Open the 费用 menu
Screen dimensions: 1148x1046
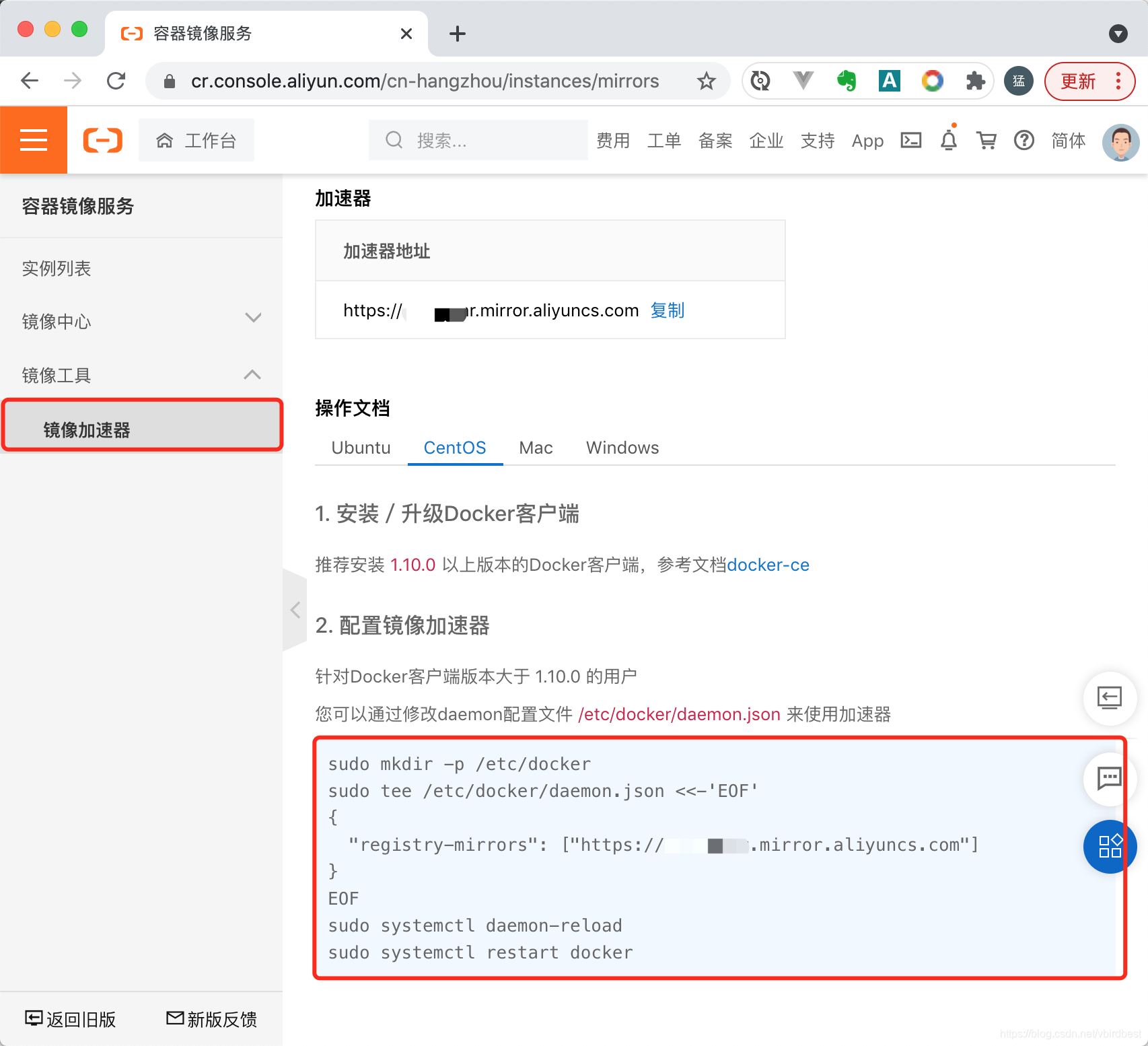[x=613, y=141]
